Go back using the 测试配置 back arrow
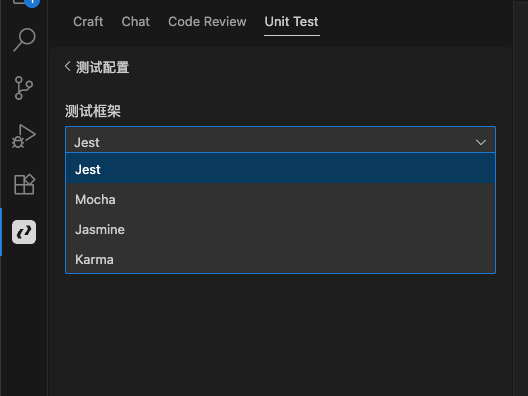The image size is (528, 396). pyautogui.click(x=67, y=66)
